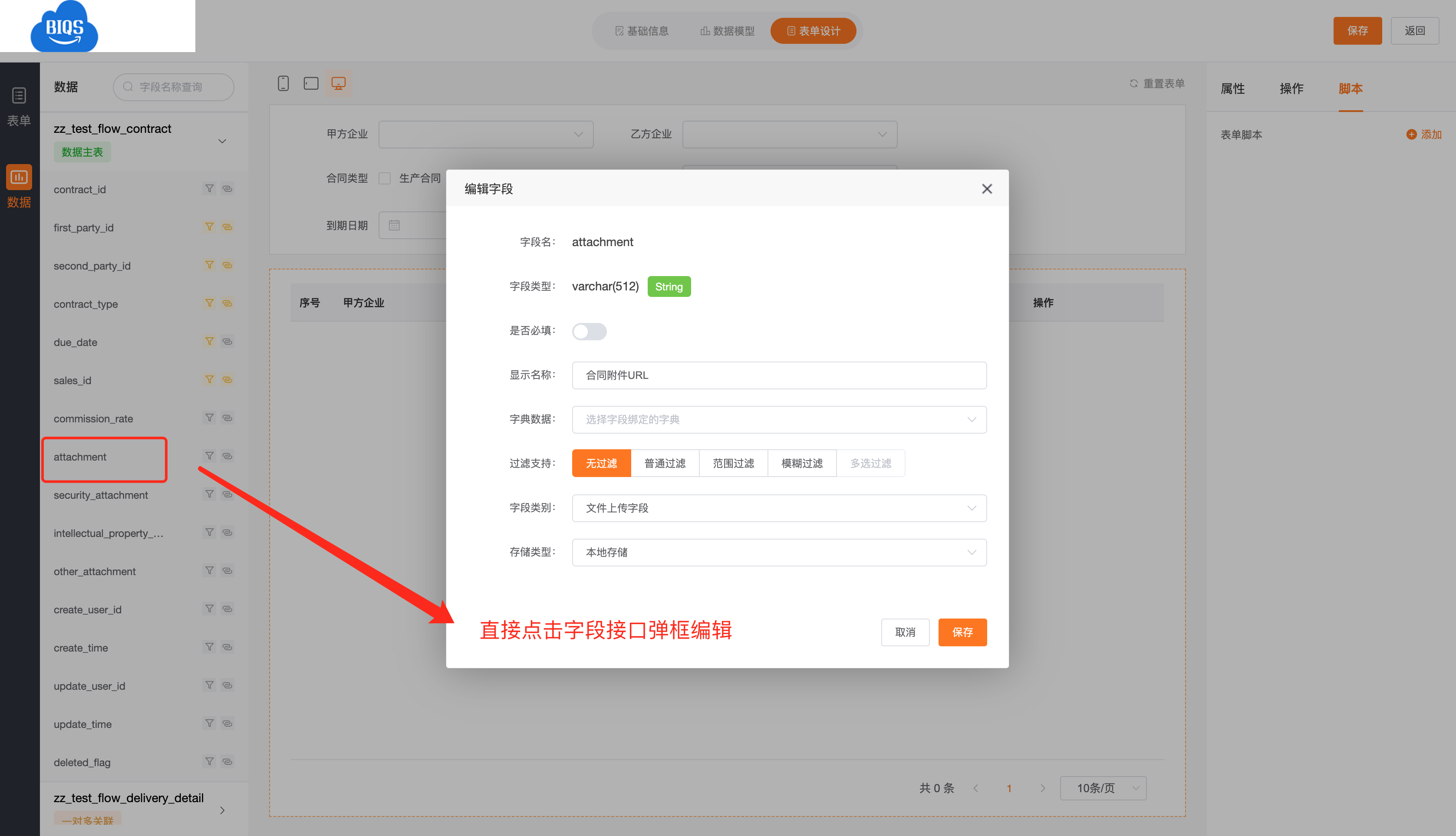Viewport: 1456px width, 836px height.
Task: Open the 属性 tab
Action: pyautogui.click(x=1232, y=89)
